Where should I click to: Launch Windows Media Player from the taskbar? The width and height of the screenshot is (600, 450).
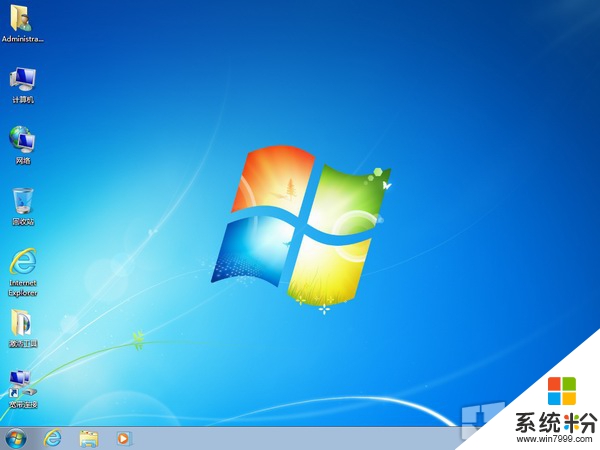click(124, 439)
